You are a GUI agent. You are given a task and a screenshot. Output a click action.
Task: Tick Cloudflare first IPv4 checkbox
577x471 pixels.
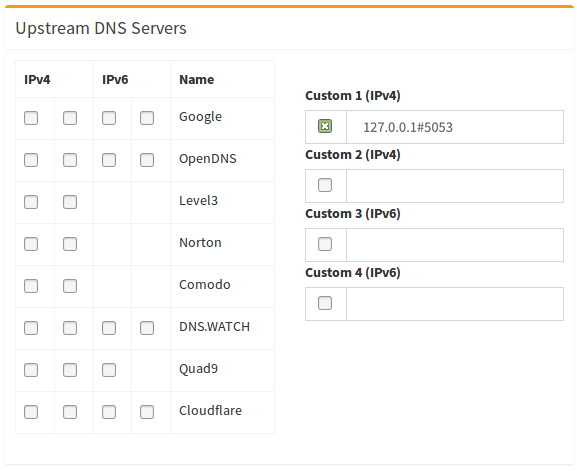coord(31,412)
